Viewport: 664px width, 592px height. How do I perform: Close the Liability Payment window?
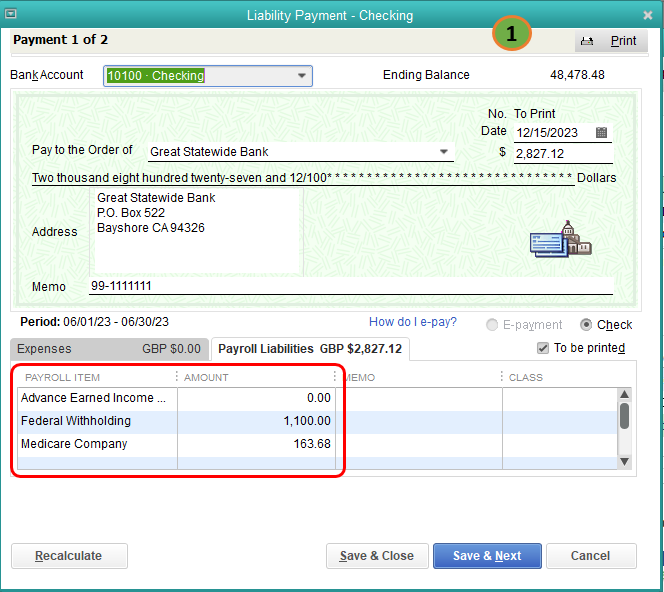point(647,15)
